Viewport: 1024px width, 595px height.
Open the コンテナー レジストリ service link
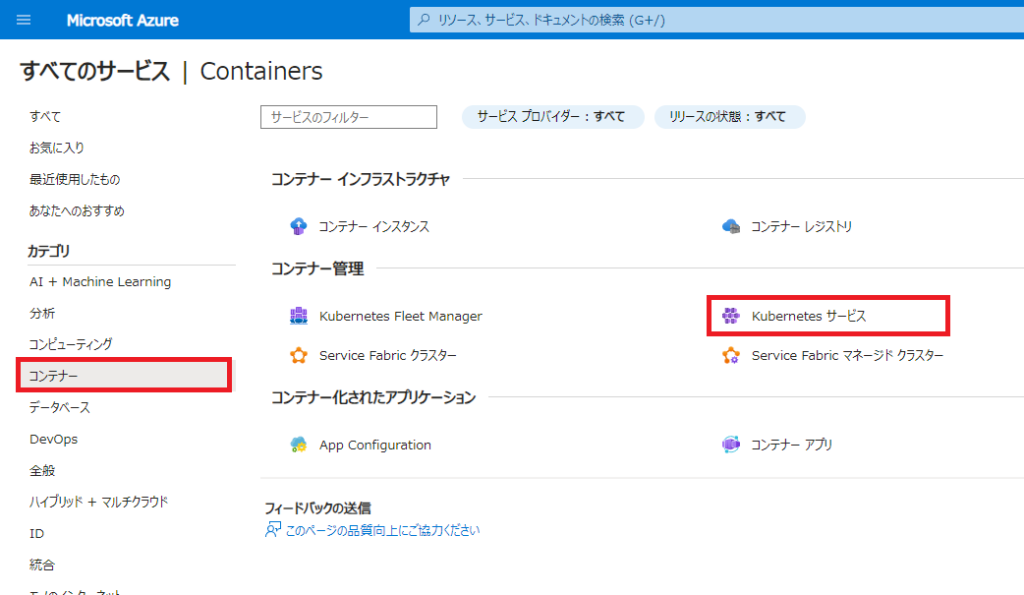(801, 227)
